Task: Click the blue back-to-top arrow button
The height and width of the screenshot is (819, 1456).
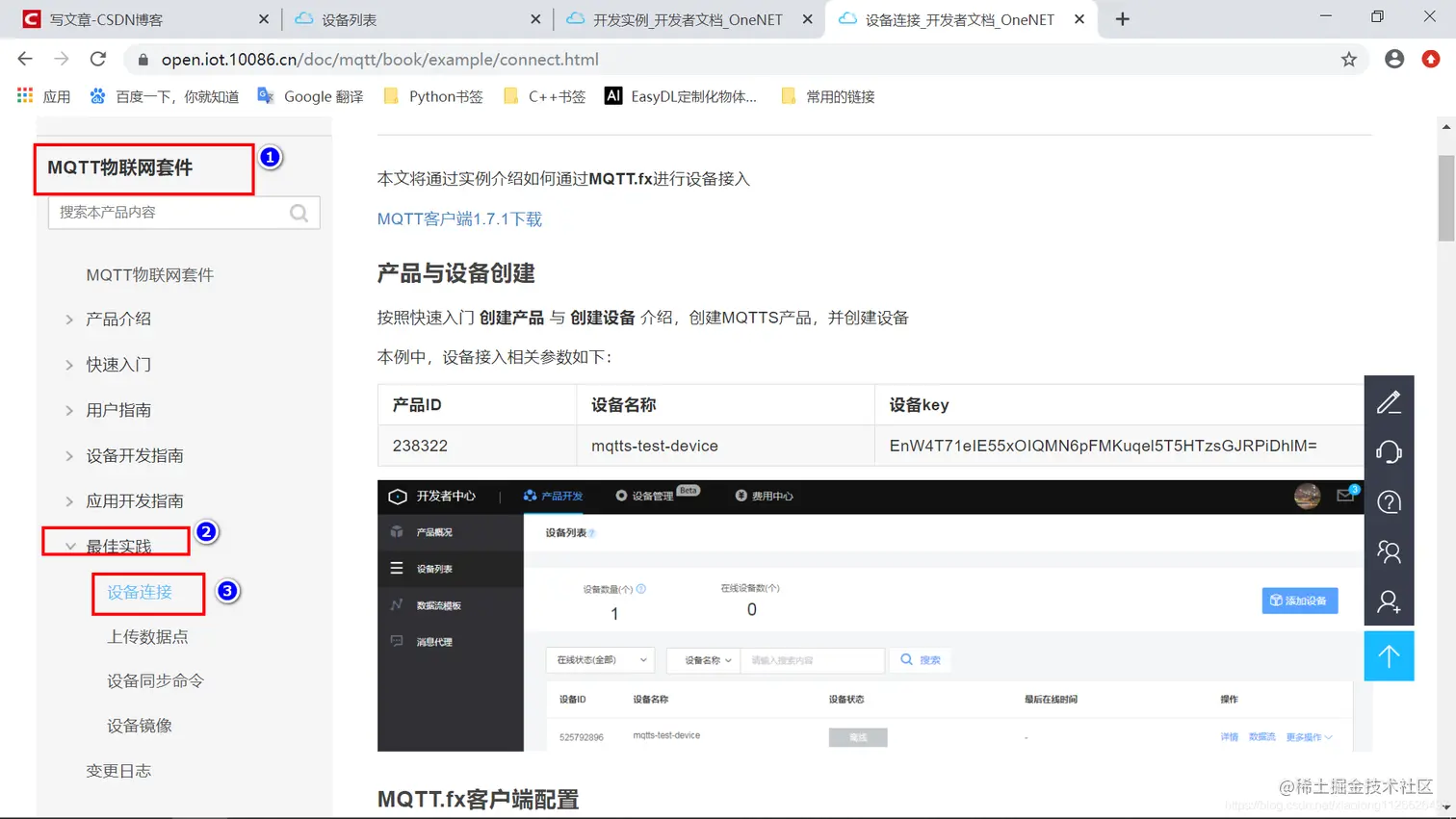Action: [1389, 656]
